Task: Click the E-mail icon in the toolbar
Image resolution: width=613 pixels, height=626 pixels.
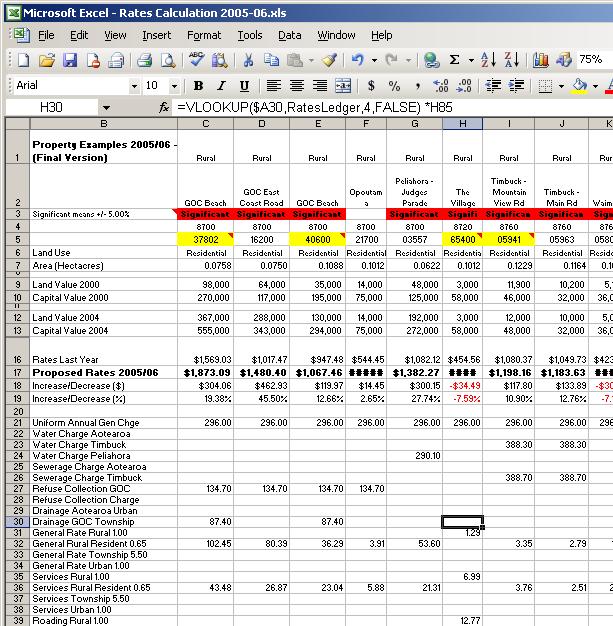Action: coord(116,60)
